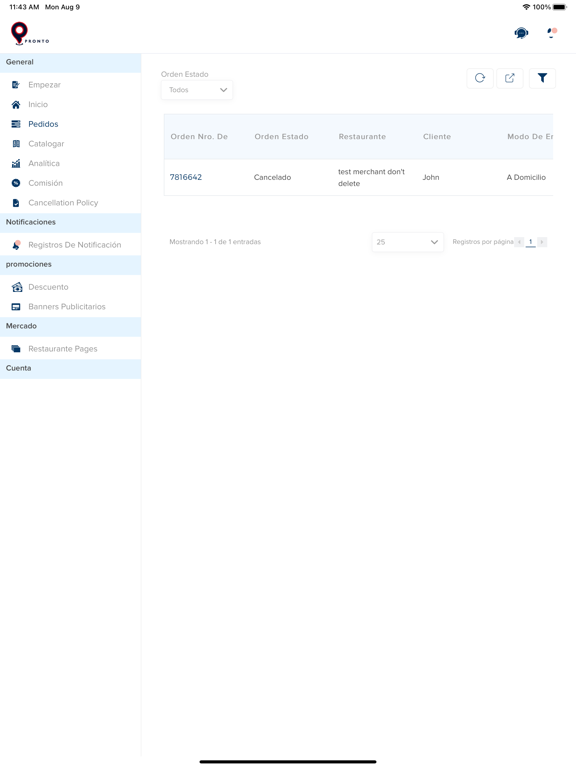The width and height of the screenshot is (576, 768).
Task: Click the Inicio home icon
Action: tap(16, 104)
